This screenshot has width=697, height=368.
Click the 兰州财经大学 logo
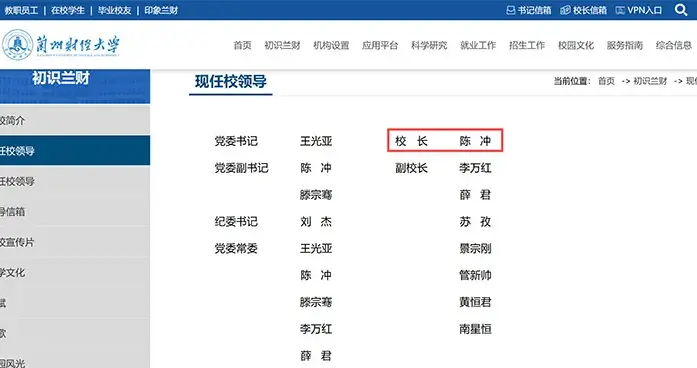[x=61, y=45]
